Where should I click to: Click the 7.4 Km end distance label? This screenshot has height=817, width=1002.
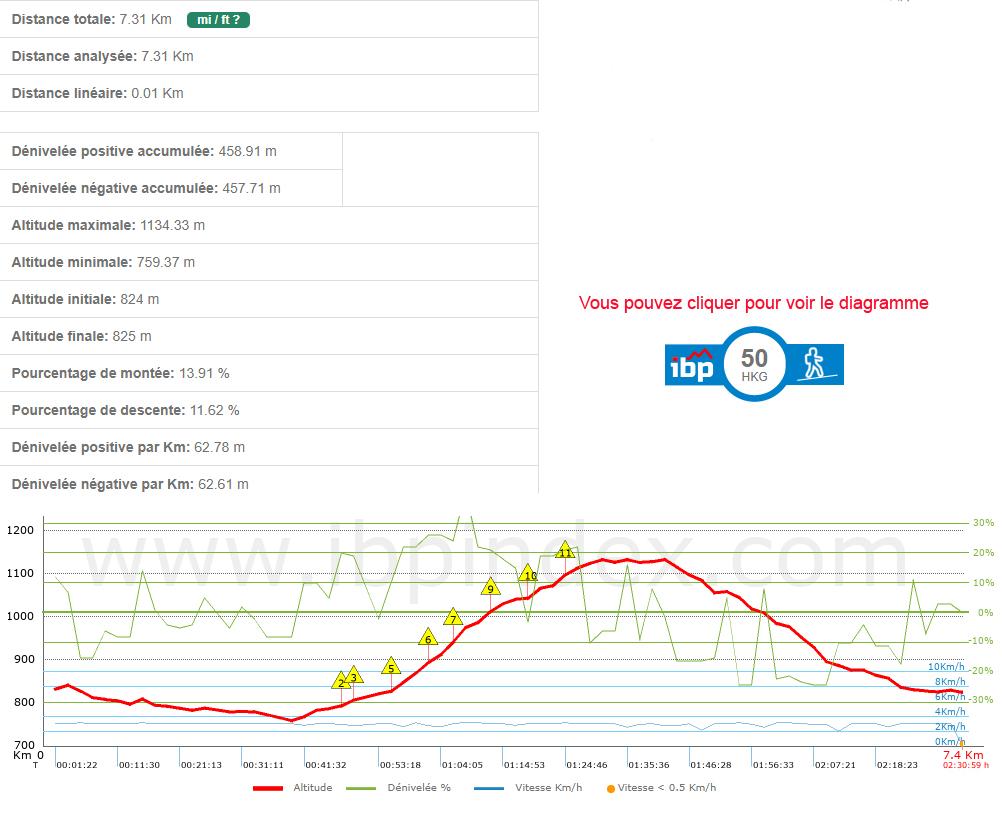963,755
